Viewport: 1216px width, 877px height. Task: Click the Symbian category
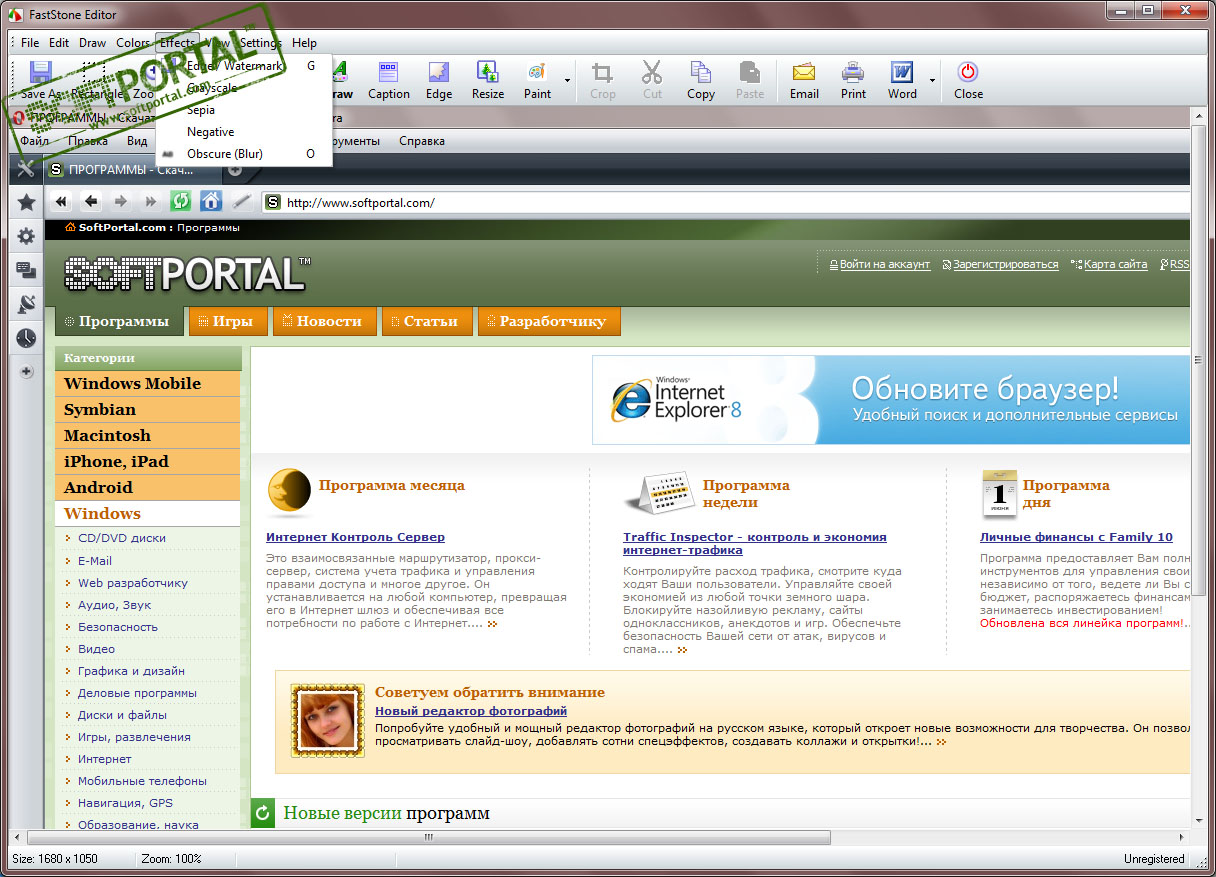(148, 410)
